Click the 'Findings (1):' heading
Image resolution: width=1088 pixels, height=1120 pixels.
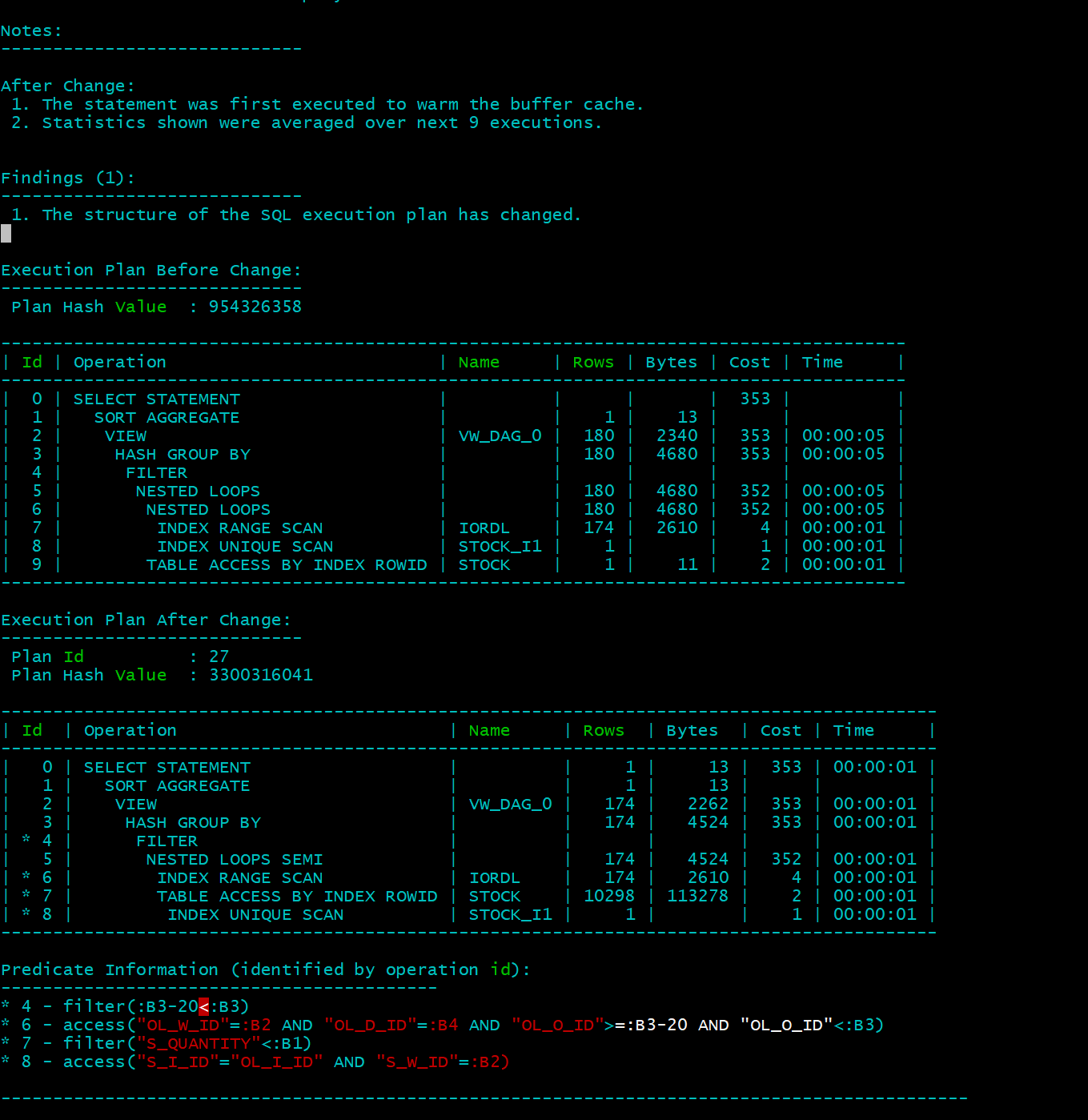coord(68,179)
